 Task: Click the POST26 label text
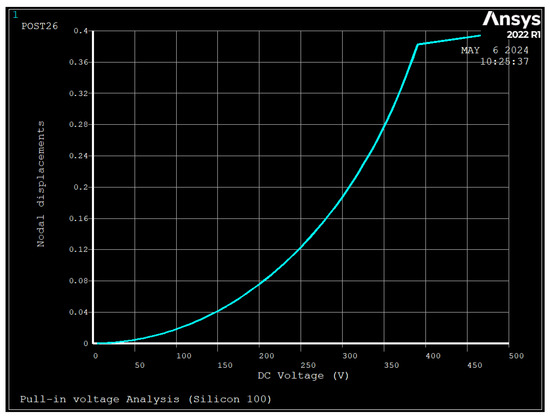click(x=40, y=26)
